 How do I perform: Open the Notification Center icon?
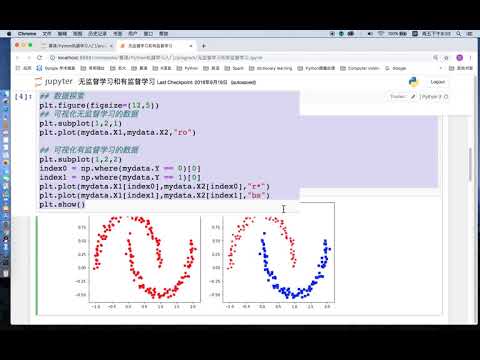click(x=470, y=34)
